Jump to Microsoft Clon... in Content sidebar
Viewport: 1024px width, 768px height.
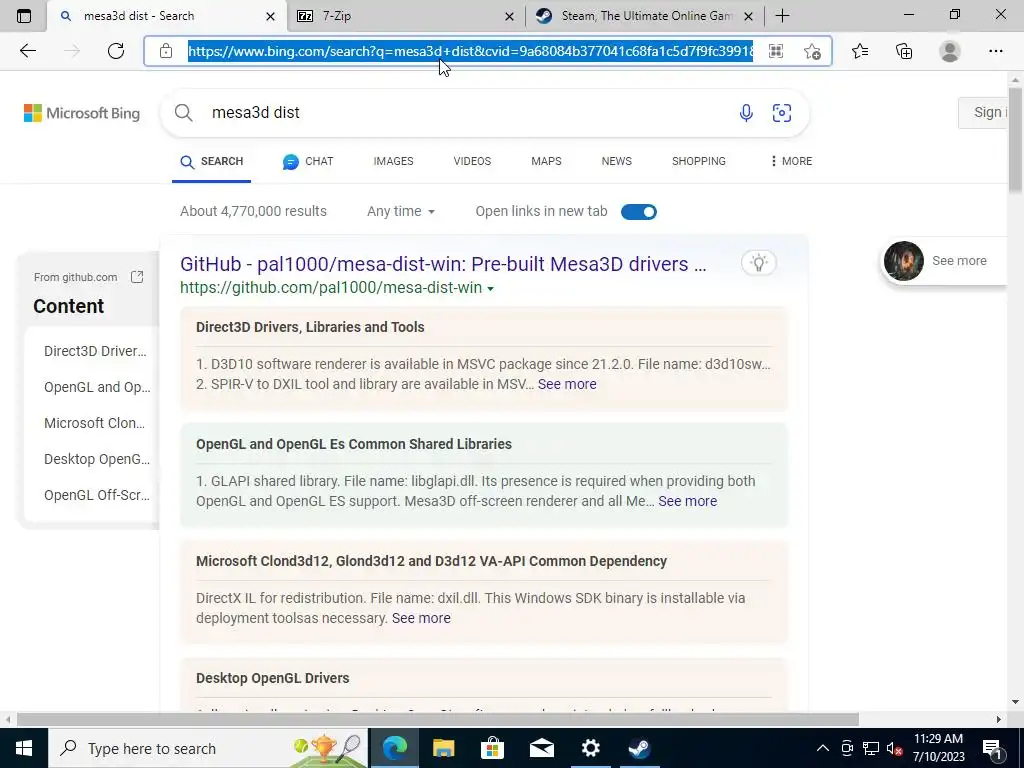pos(95,423)
